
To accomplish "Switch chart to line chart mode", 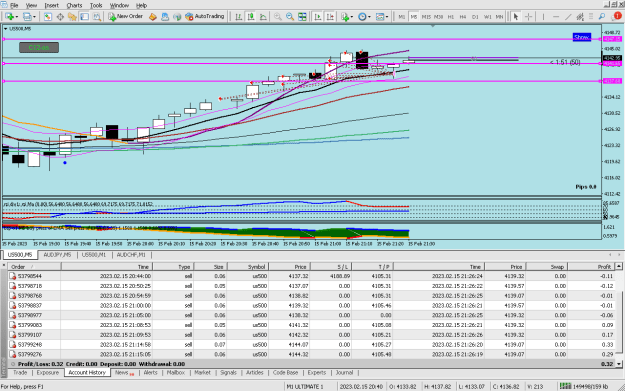I will (263, 17).
